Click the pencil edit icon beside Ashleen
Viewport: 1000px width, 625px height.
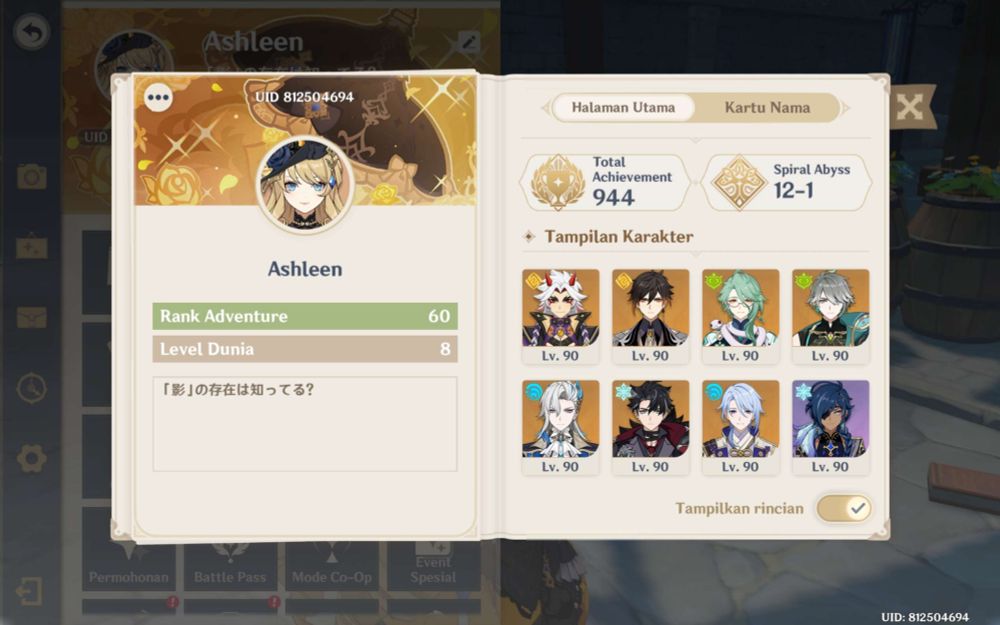[x=469, y=43]
